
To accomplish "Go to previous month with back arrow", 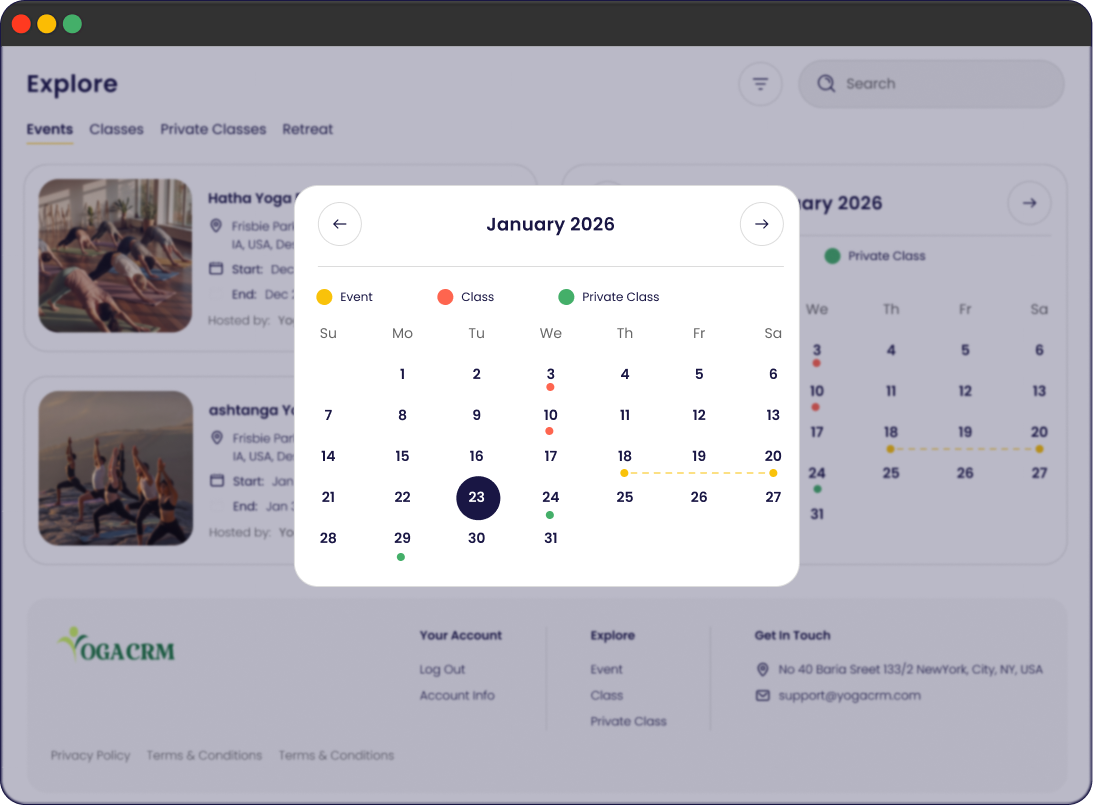I will coord(339,224).
